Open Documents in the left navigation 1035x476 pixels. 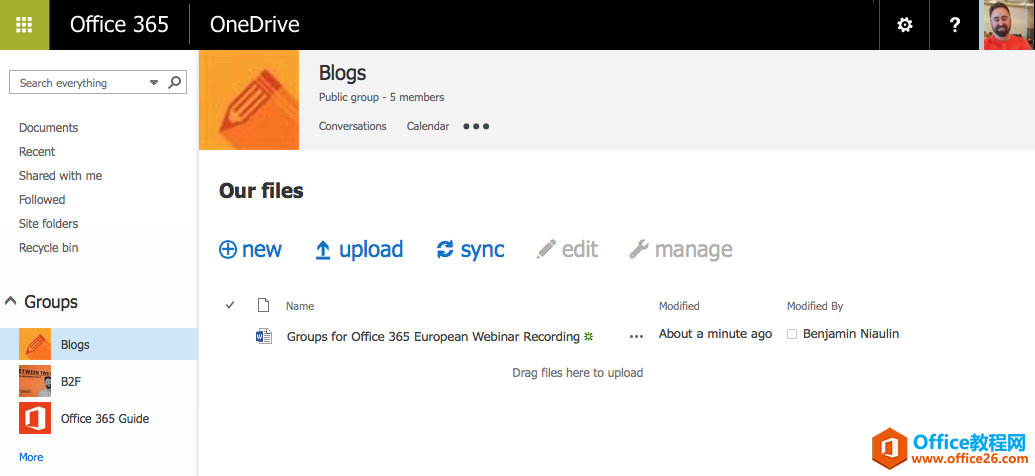point(48,127)
